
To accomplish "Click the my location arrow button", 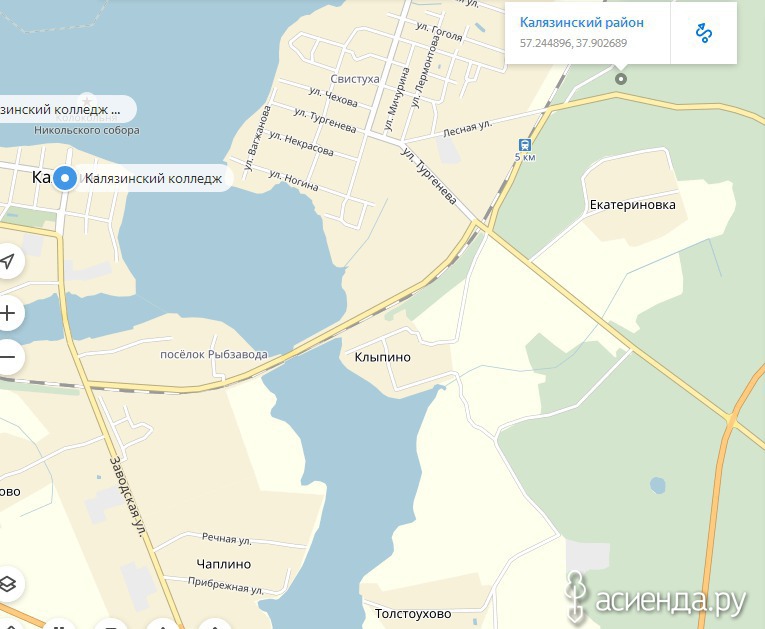I will pos(7,261).
